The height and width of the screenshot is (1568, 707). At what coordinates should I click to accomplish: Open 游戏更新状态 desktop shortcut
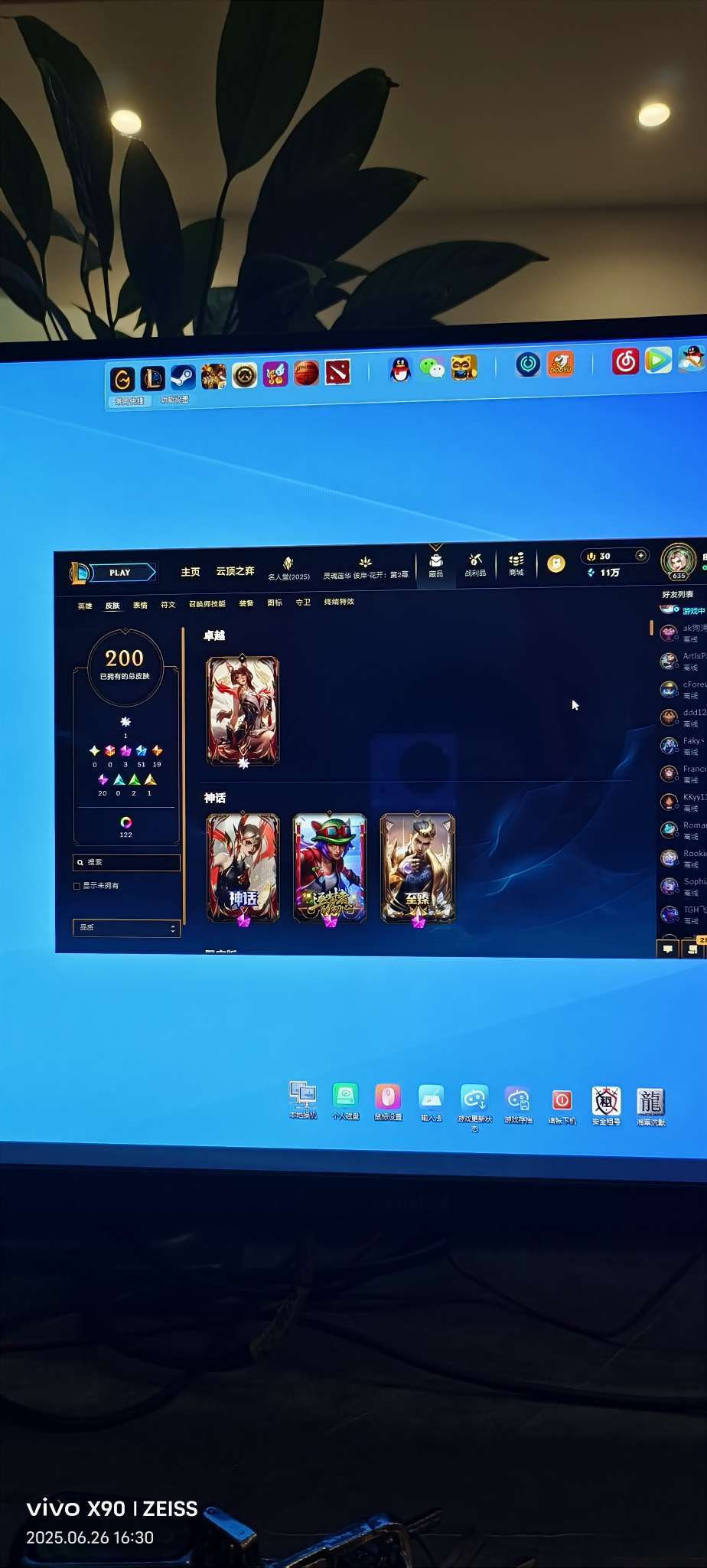point(474,1108)
